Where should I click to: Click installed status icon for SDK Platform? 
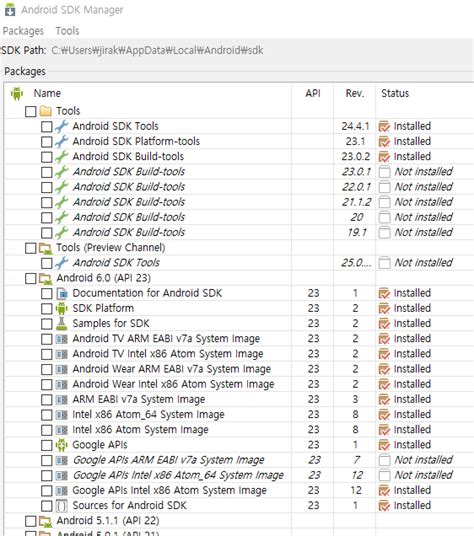pos(384,308)
